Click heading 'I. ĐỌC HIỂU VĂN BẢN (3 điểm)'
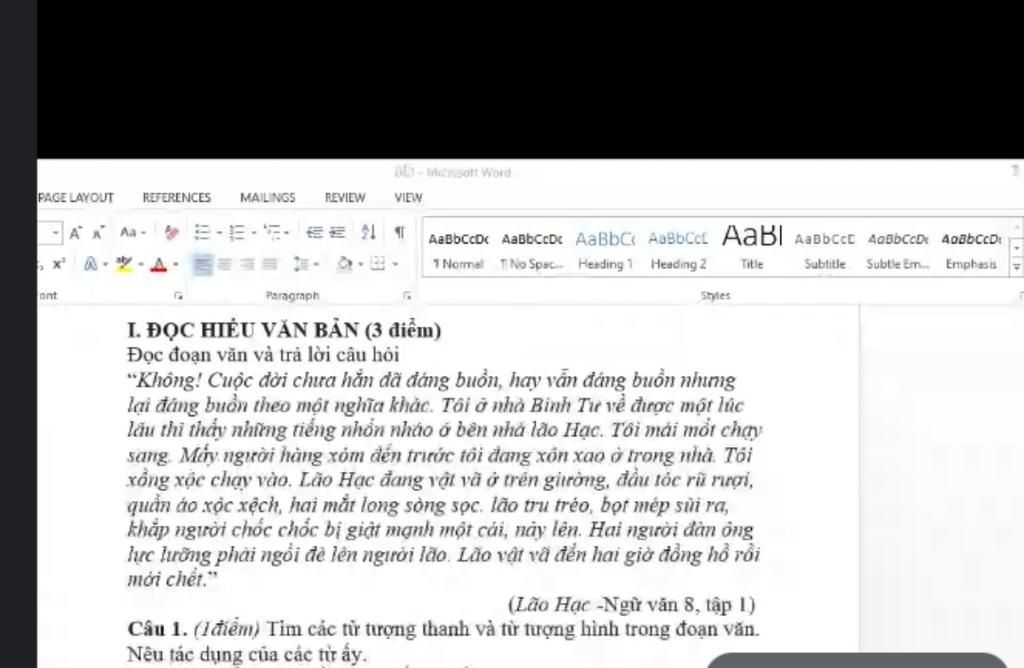The image size is (1024, 668). click(x=284, y=330)
